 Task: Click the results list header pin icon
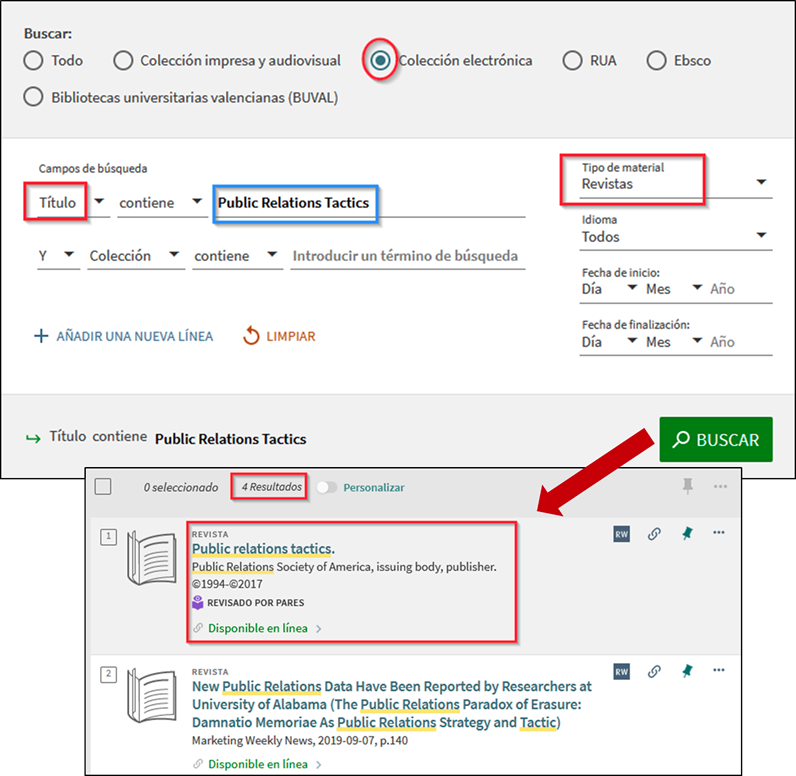(687, 486)
